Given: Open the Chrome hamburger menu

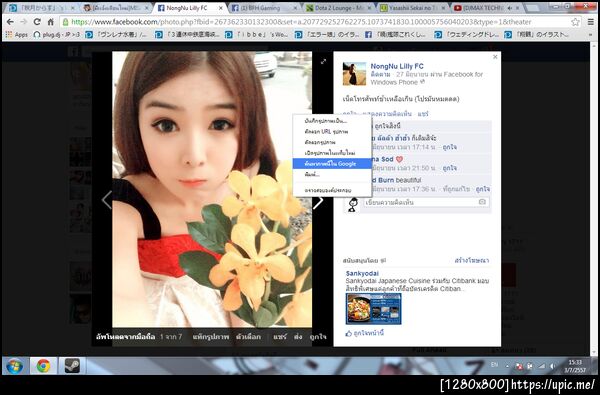Looking at the screenshot, I should click(591, 22).
